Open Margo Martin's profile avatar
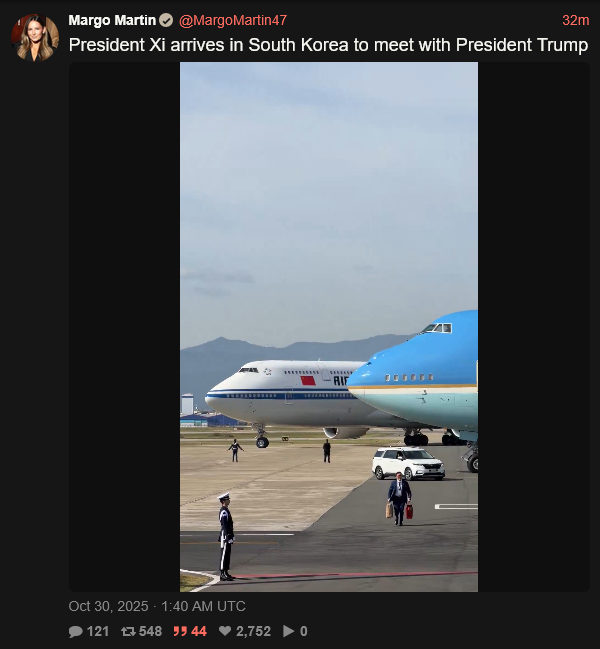The width and height of the screenshot is (600, 649). [35, 38]
